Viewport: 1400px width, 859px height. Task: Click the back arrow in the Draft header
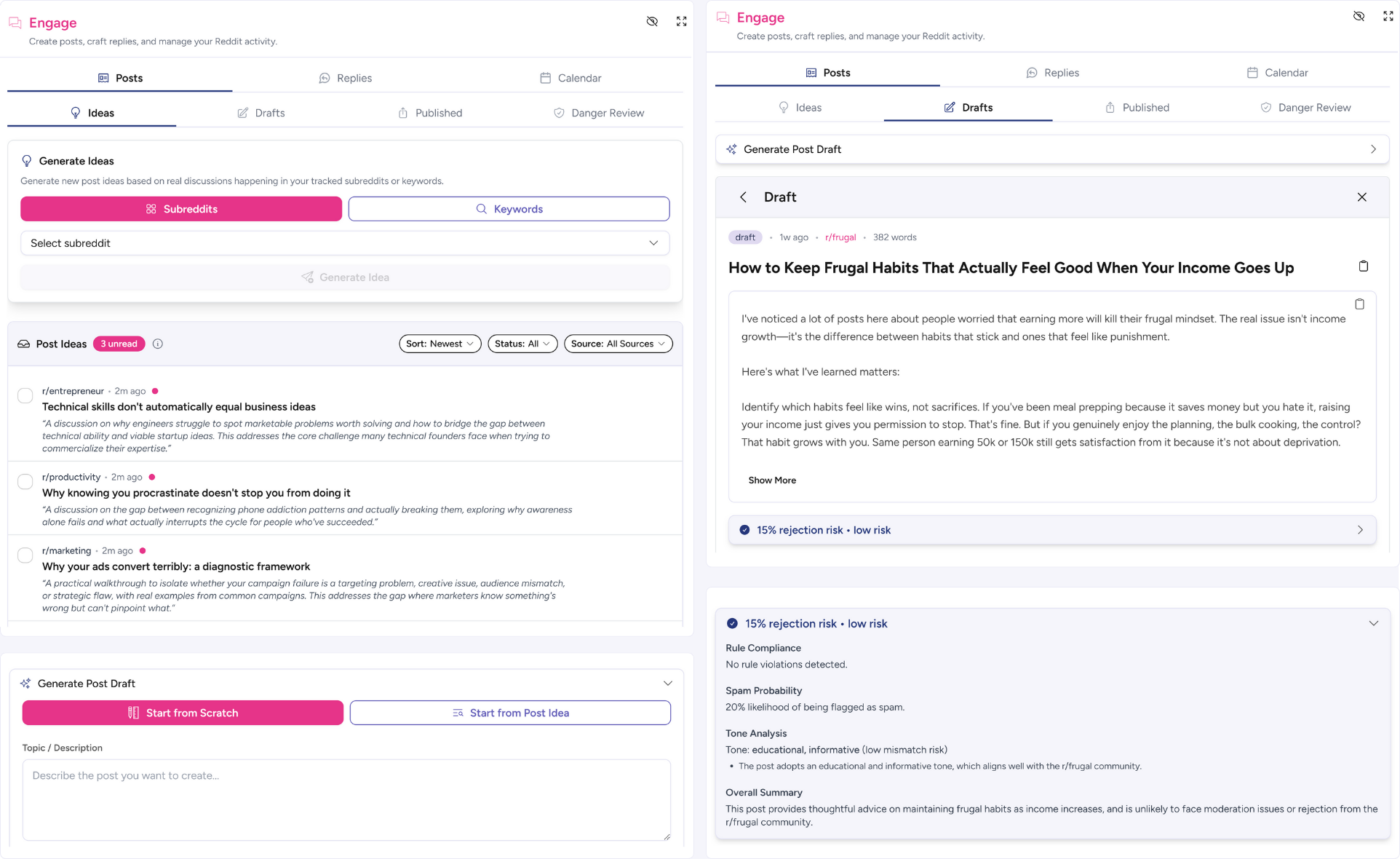pos(743,197)
